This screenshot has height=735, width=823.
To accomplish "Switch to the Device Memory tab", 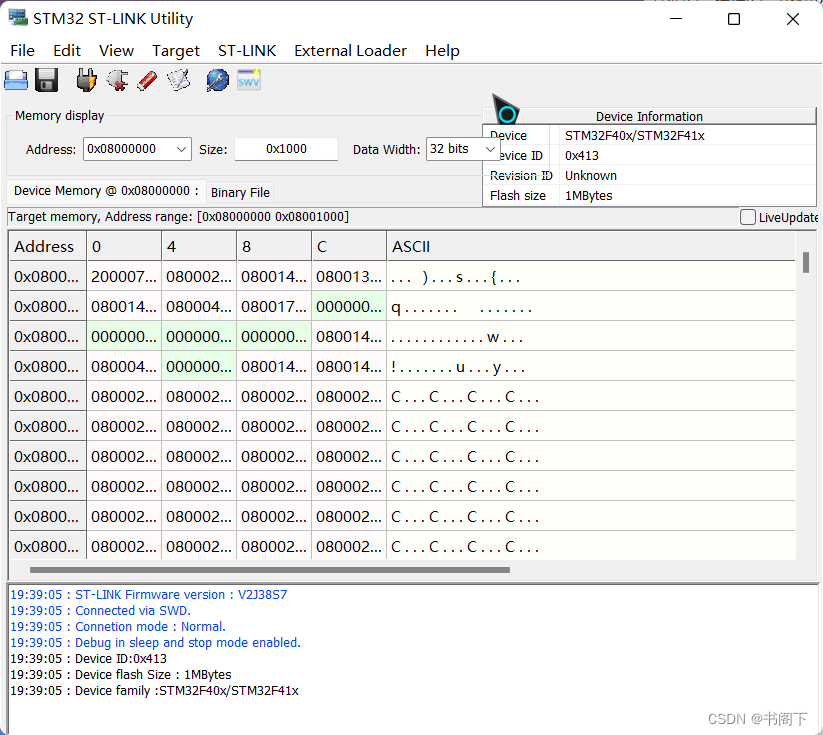I will (106, 191).
